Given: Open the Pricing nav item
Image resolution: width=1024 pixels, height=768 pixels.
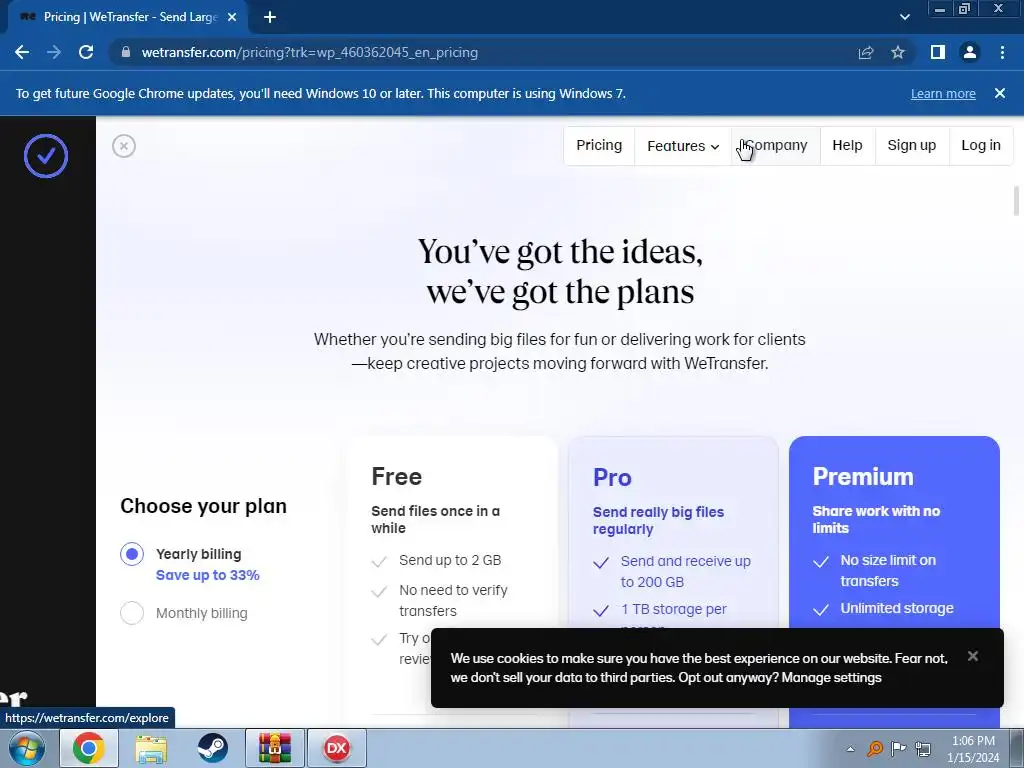Looking at the screenshot, I should pos(599,145).
